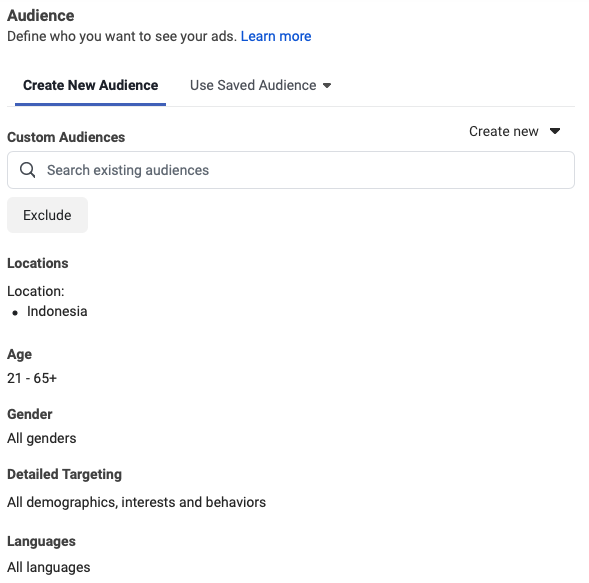The width and height of the screenshot is (589, 583).
Task: Open the Create new dropdown arrow
Action: (x=555, y=131)
